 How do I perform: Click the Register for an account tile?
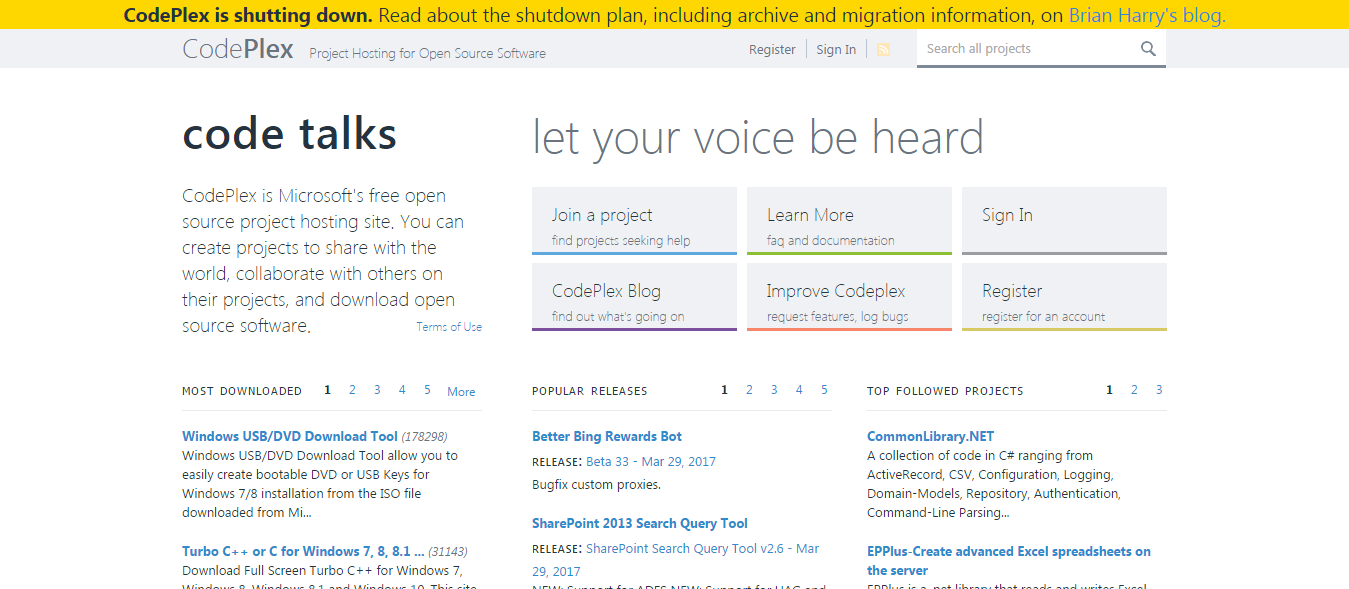point(1064,297)
